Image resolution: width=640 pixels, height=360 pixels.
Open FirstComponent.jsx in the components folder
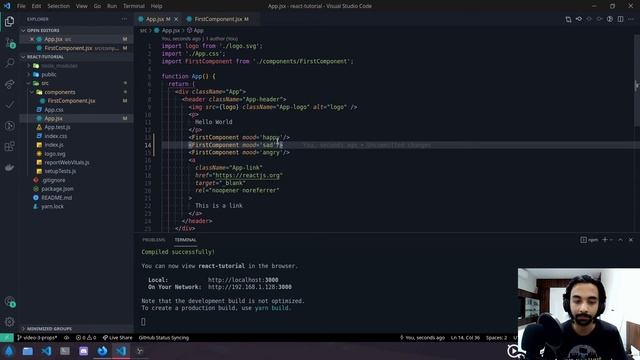[71, 101]
